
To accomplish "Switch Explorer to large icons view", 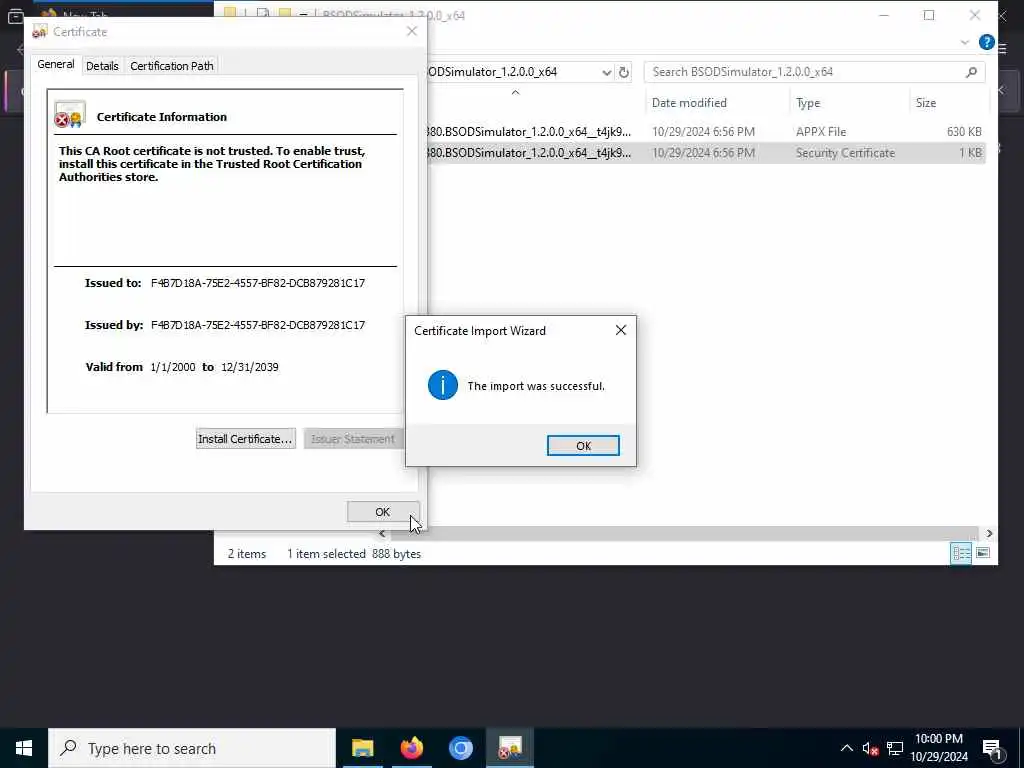I will 983,554.
